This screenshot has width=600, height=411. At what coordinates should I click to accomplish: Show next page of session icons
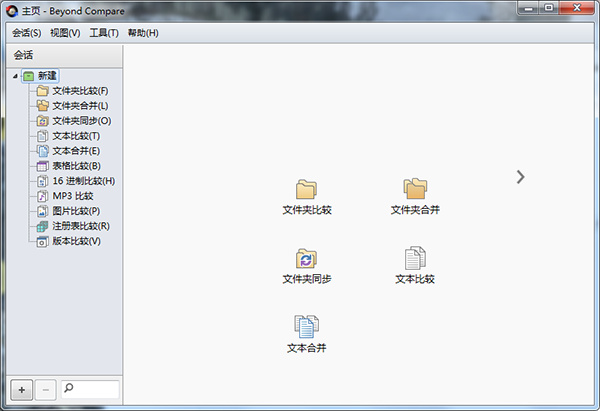coord(520,177)
